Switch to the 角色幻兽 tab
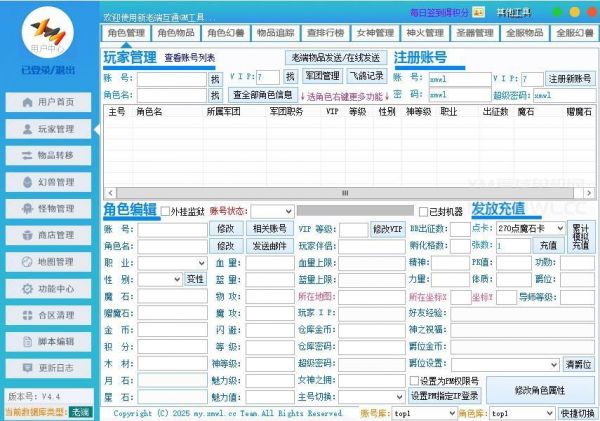600x421 pixels. pyautogui.click(x=226, y=33)
